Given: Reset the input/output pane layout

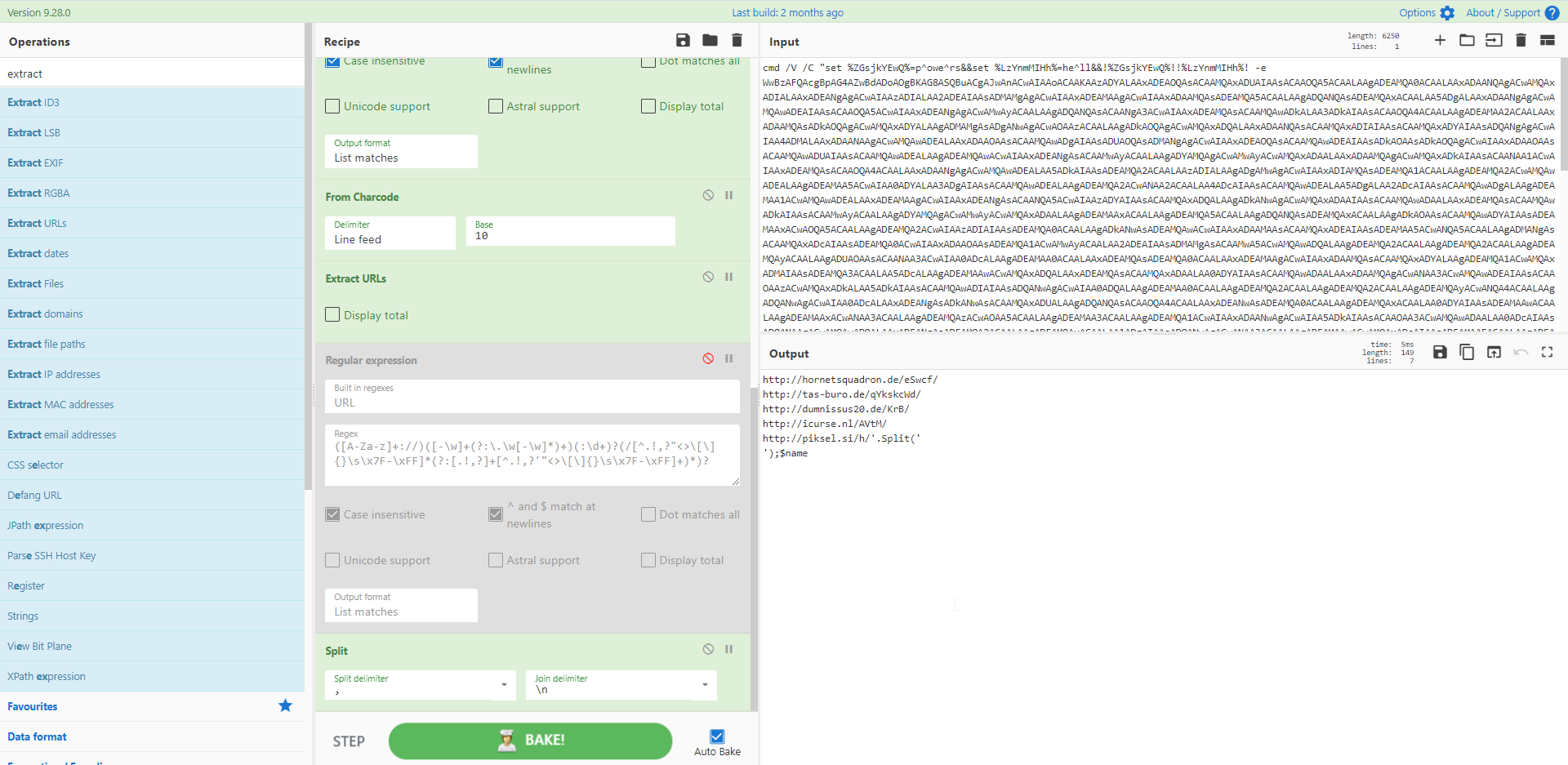Looking at the screenshot, I should tap(1548, 41).
